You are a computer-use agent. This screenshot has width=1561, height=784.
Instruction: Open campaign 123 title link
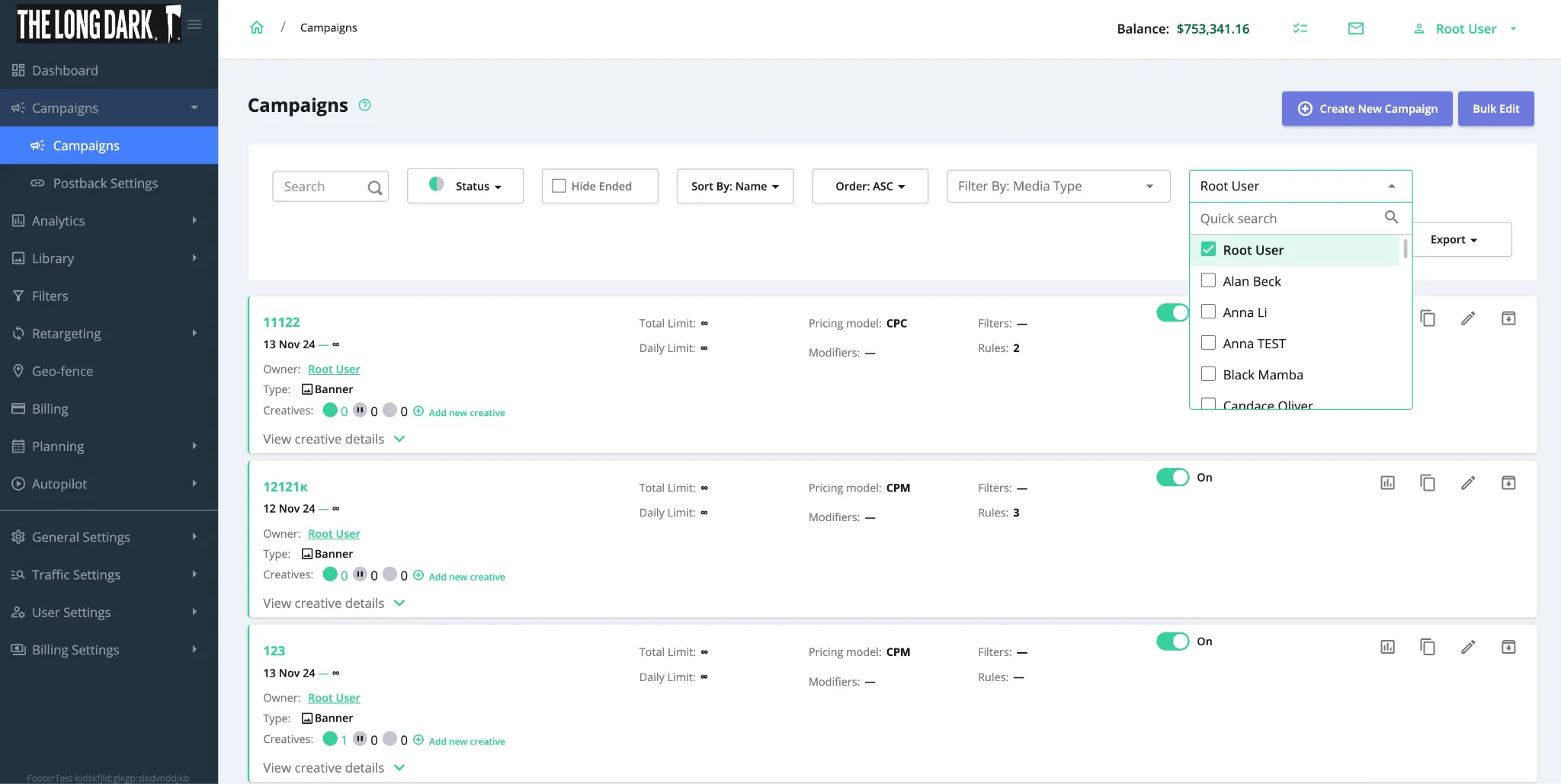tap(274, 651)
